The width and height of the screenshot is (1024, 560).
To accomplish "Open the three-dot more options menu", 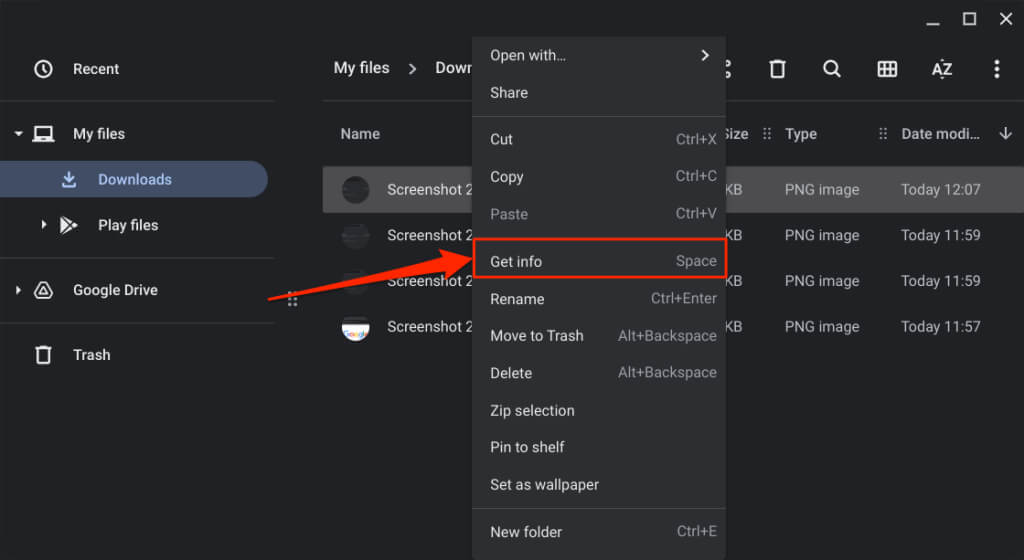I will tap(996, 69).
